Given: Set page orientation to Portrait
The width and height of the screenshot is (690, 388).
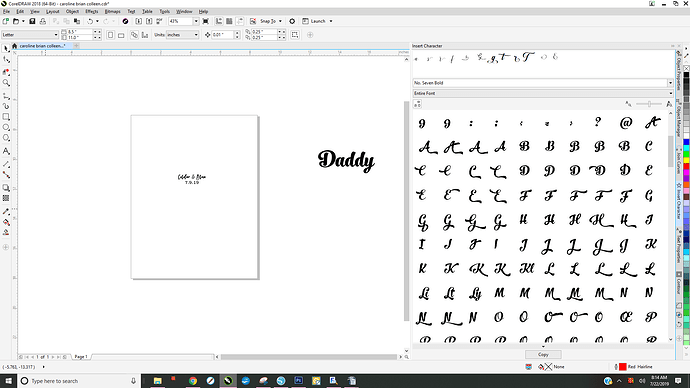Looking at the screenshot, I should 110,35.
